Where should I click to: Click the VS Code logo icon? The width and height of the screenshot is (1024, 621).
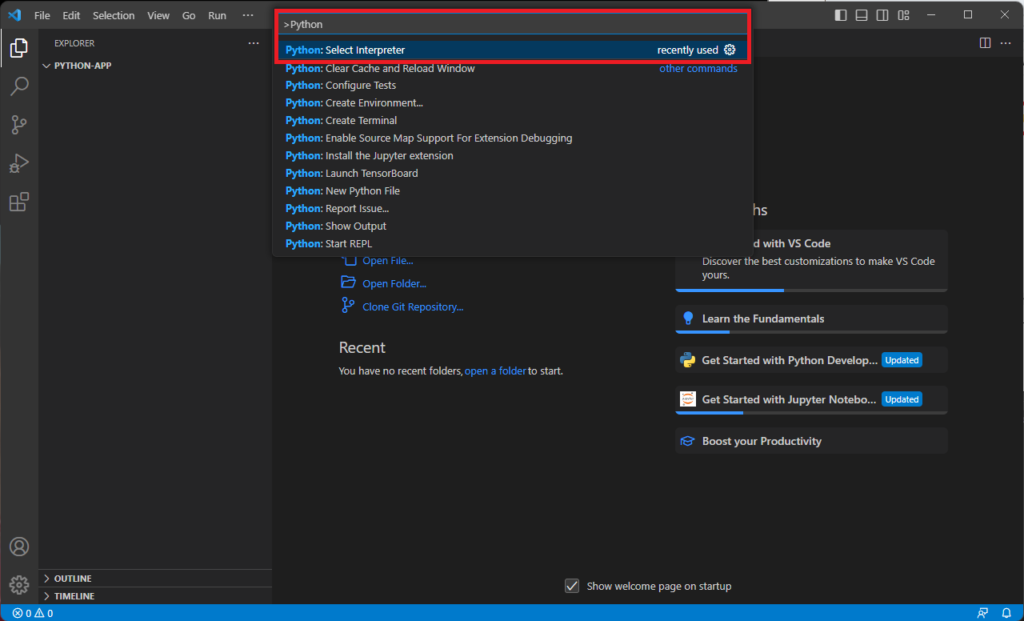(x=14, y=14)
